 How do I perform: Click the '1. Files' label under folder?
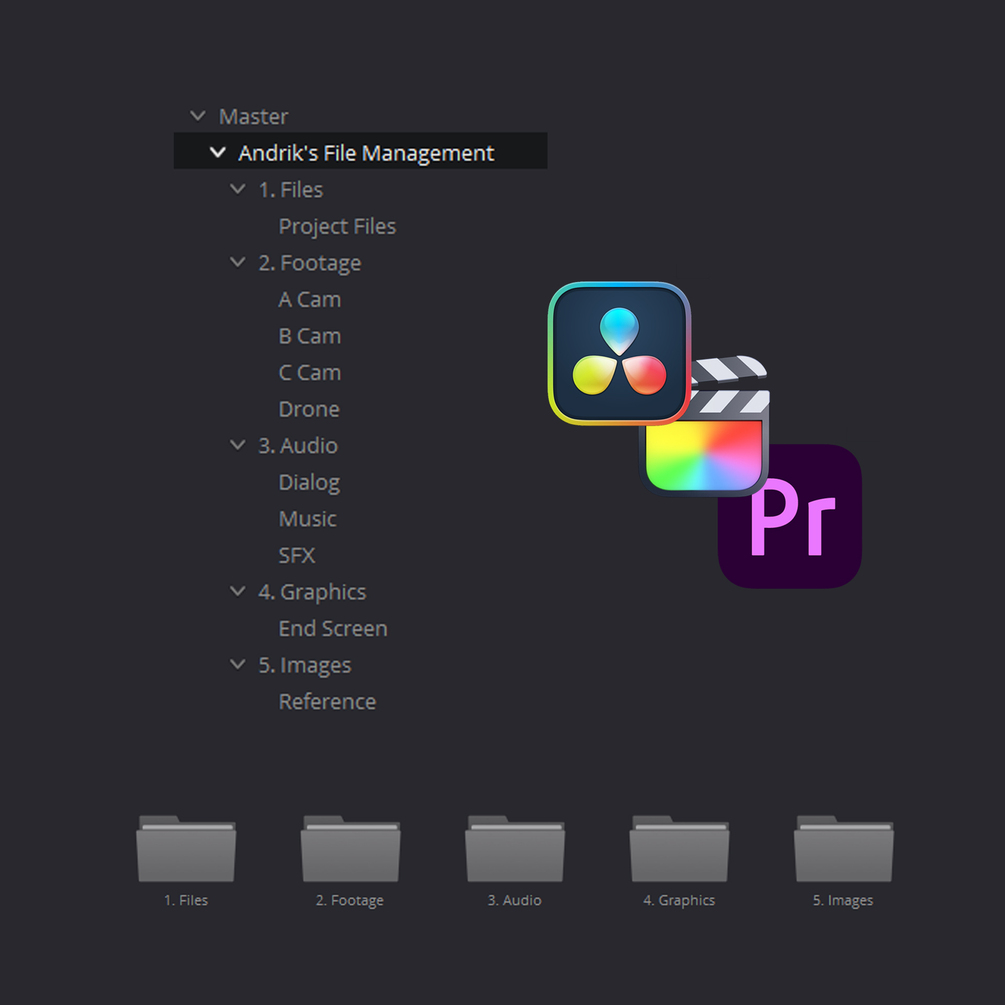coord(186,900)
